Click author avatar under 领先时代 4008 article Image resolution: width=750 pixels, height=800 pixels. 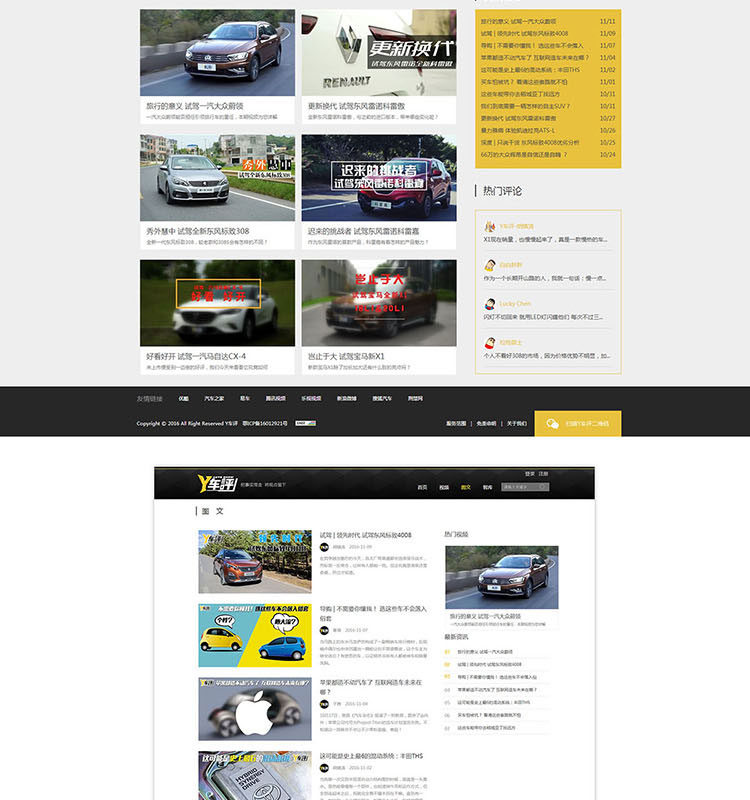[325, 547]
